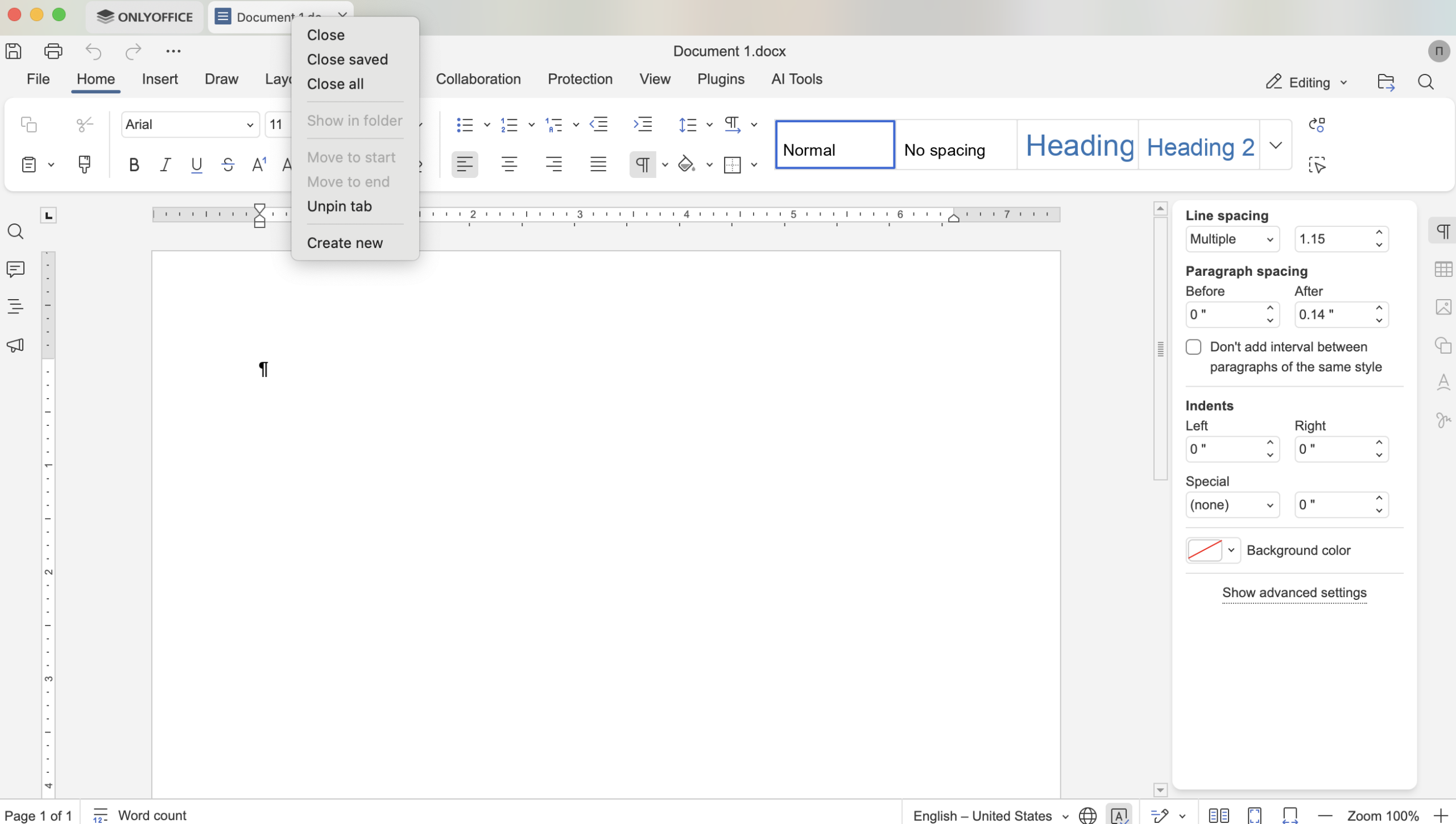The image size is (1456, 824).
Task: Select Unpin tab in context menu
Action: [x=339, y=206]
